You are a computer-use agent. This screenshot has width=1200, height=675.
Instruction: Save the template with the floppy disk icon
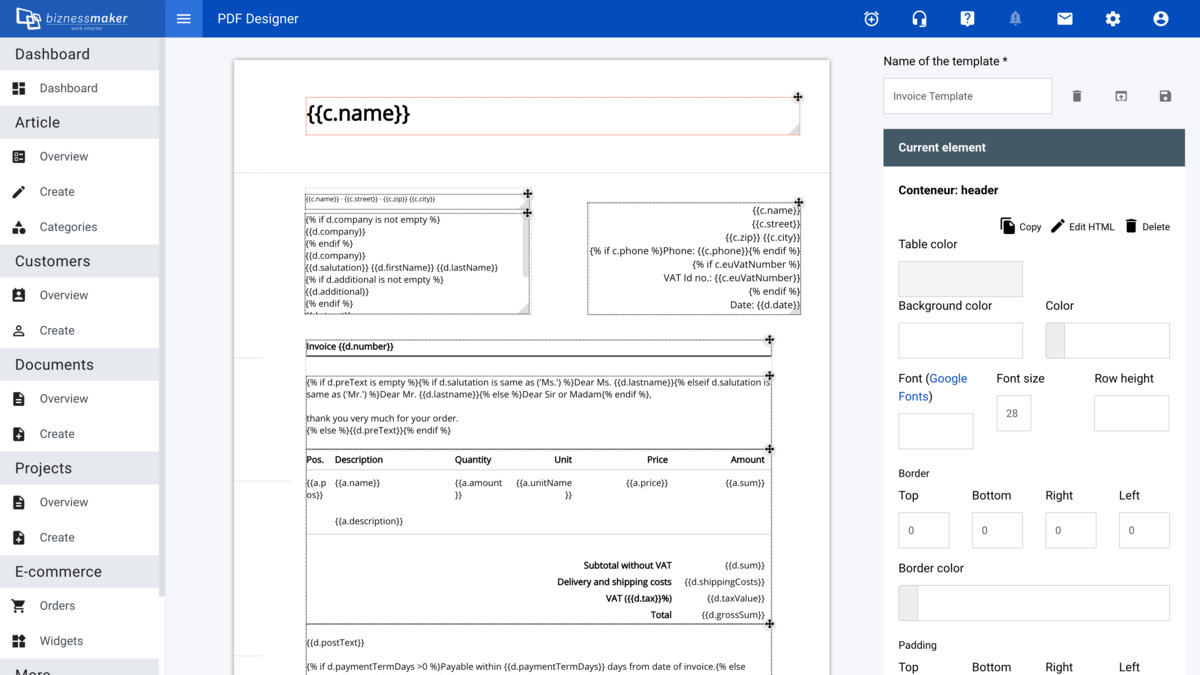1165,96
